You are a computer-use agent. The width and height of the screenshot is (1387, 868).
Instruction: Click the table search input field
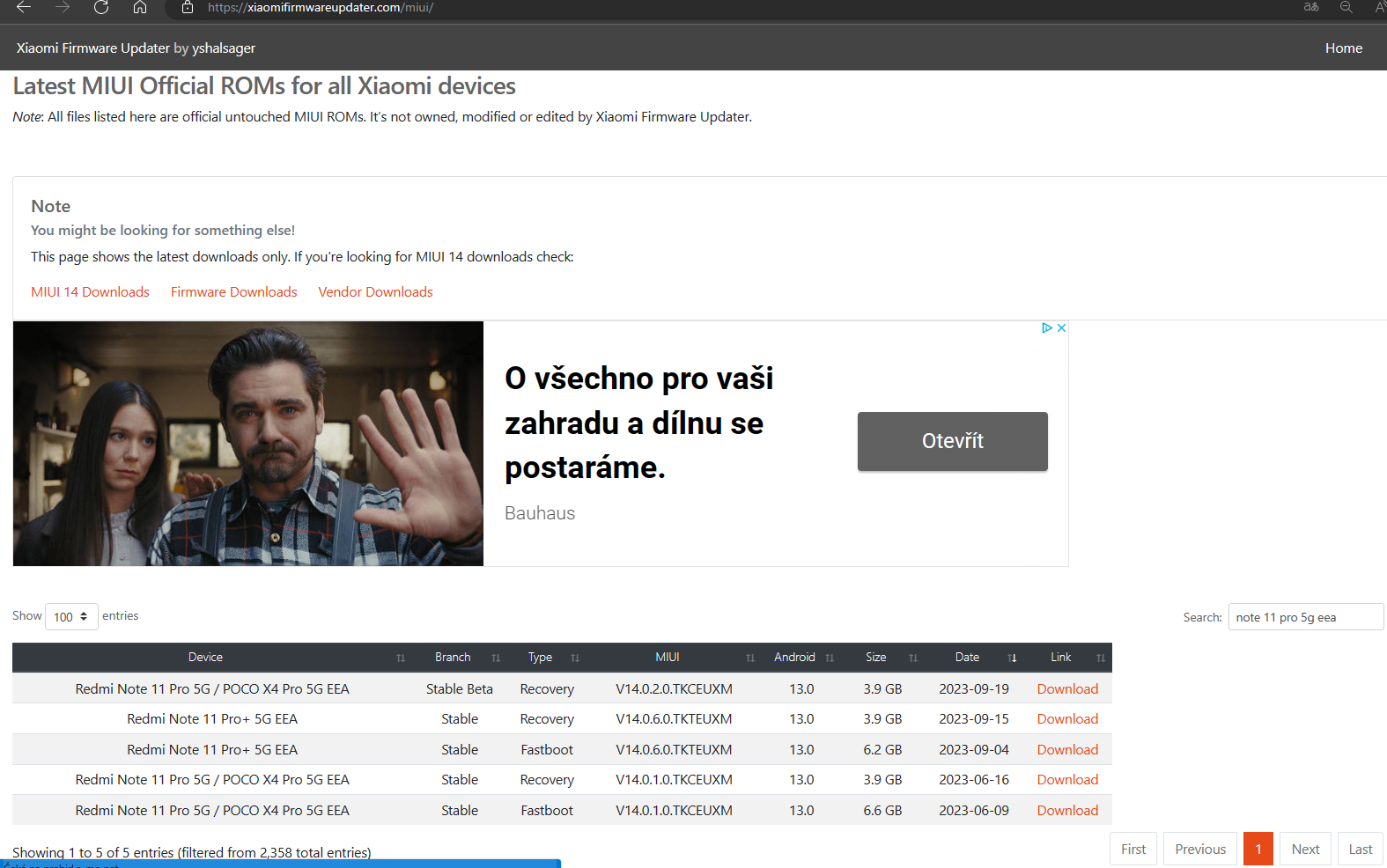pos(1305,617)
